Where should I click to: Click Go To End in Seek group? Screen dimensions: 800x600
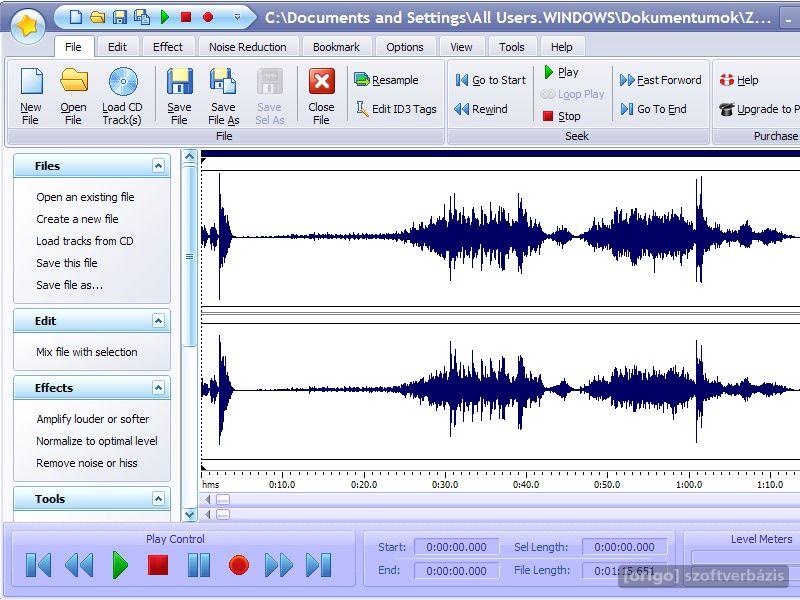[654, 109]
